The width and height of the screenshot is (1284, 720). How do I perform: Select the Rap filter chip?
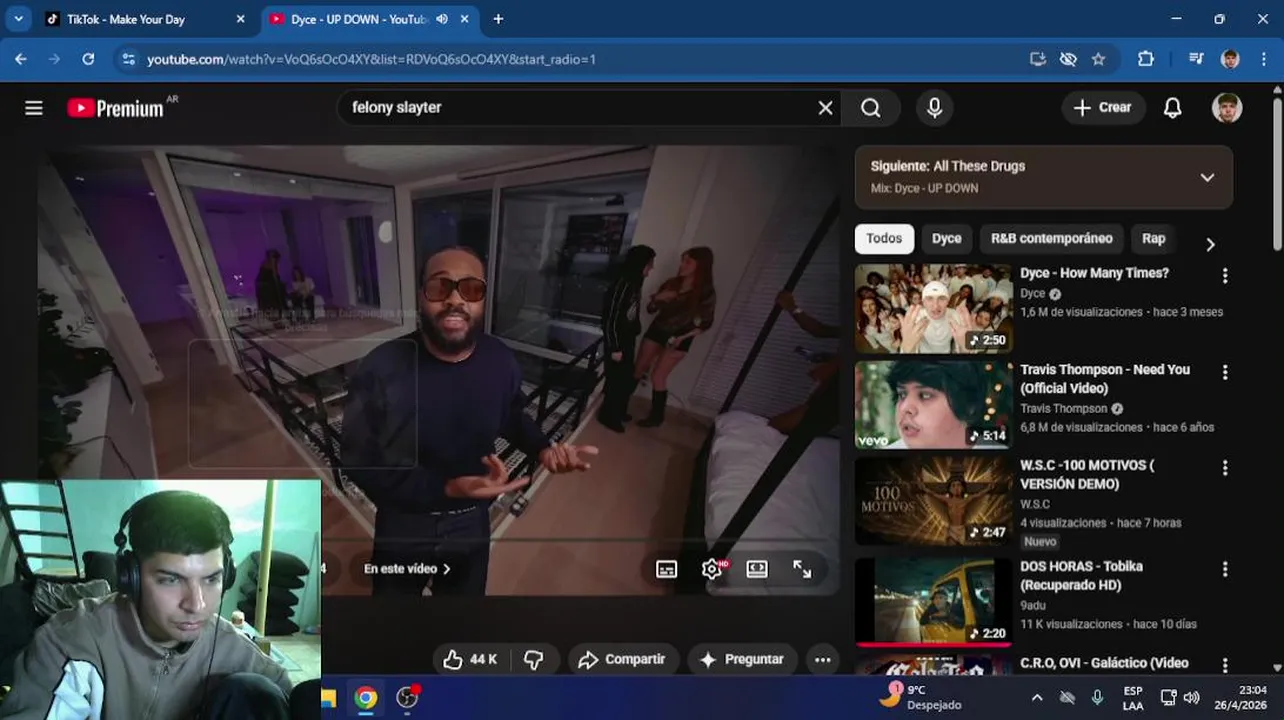click(x=1153, y=239)
